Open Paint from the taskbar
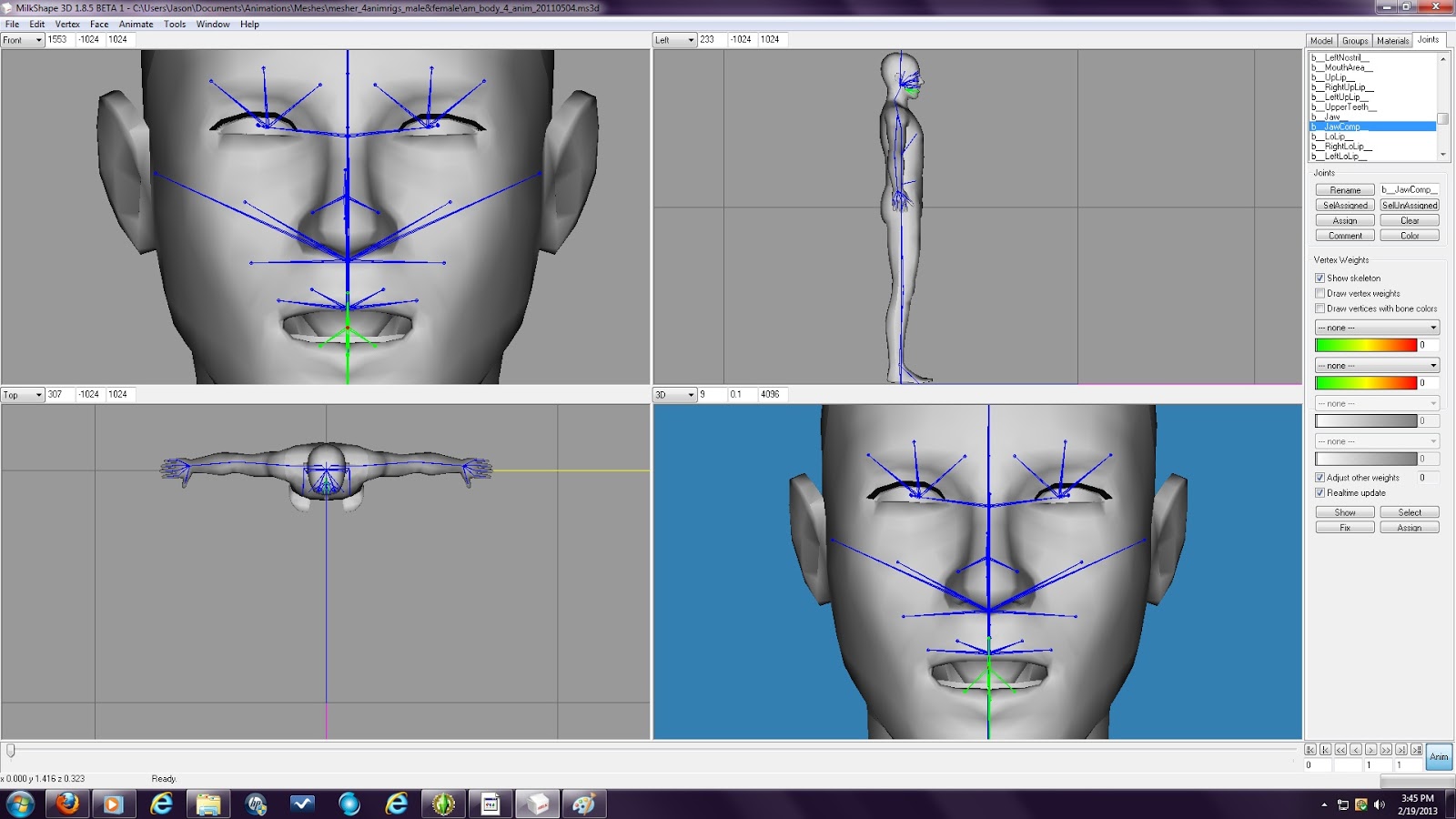The height and width of the screenshot is (819, 1456). coord(583,804)
